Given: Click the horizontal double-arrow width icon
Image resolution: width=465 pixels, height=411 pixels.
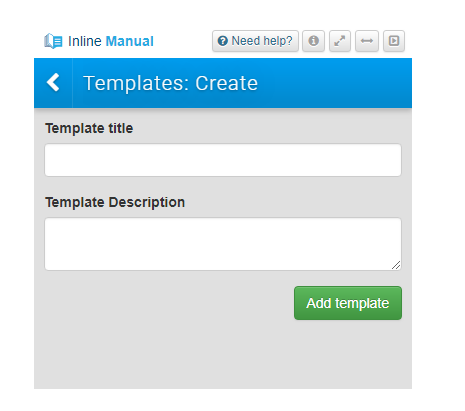Looking at the screenshot, I should 367,41.
